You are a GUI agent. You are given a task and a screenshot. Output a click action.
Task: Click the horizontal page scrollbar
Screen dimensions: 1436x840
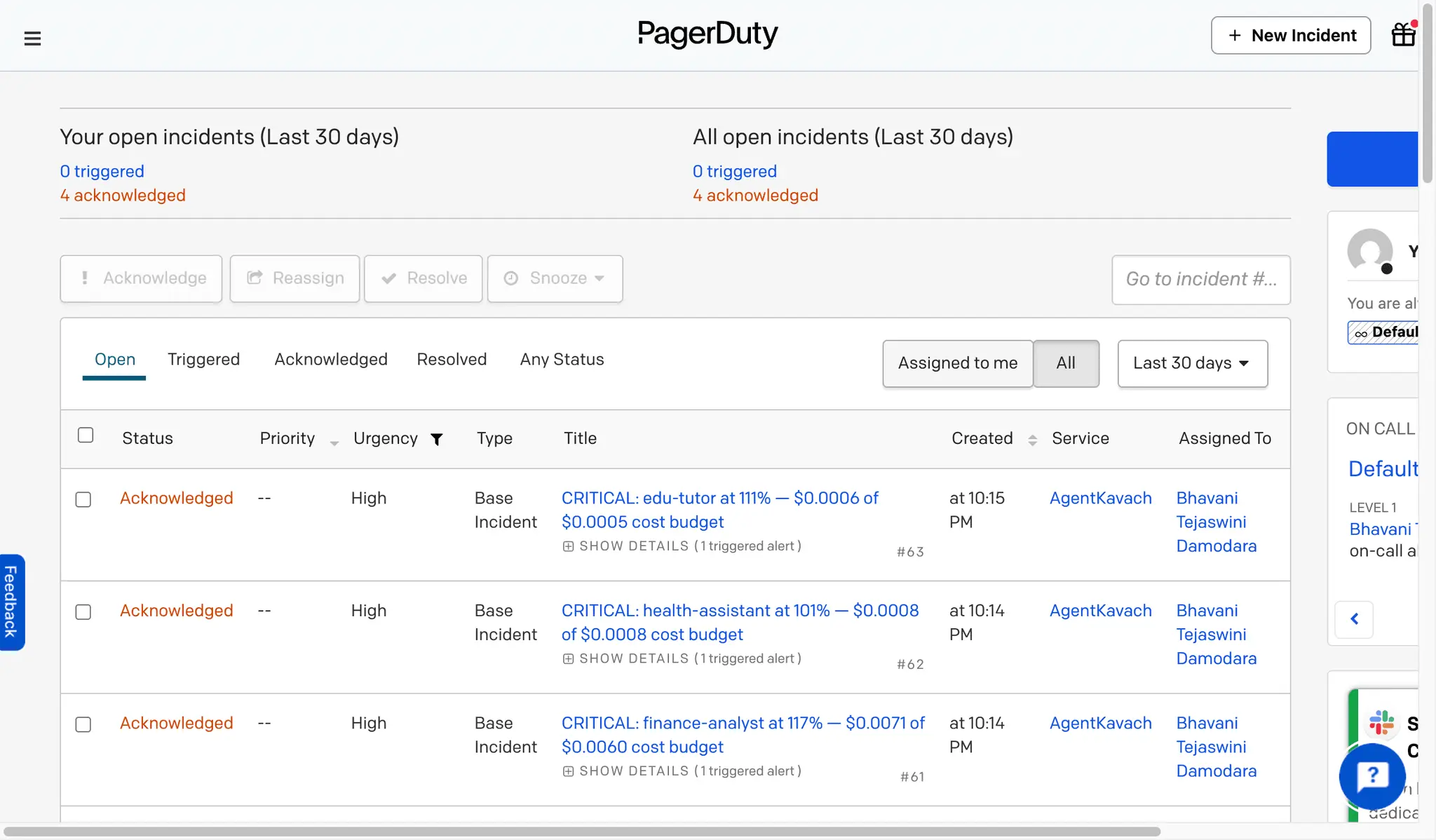(x=582, y=832)
